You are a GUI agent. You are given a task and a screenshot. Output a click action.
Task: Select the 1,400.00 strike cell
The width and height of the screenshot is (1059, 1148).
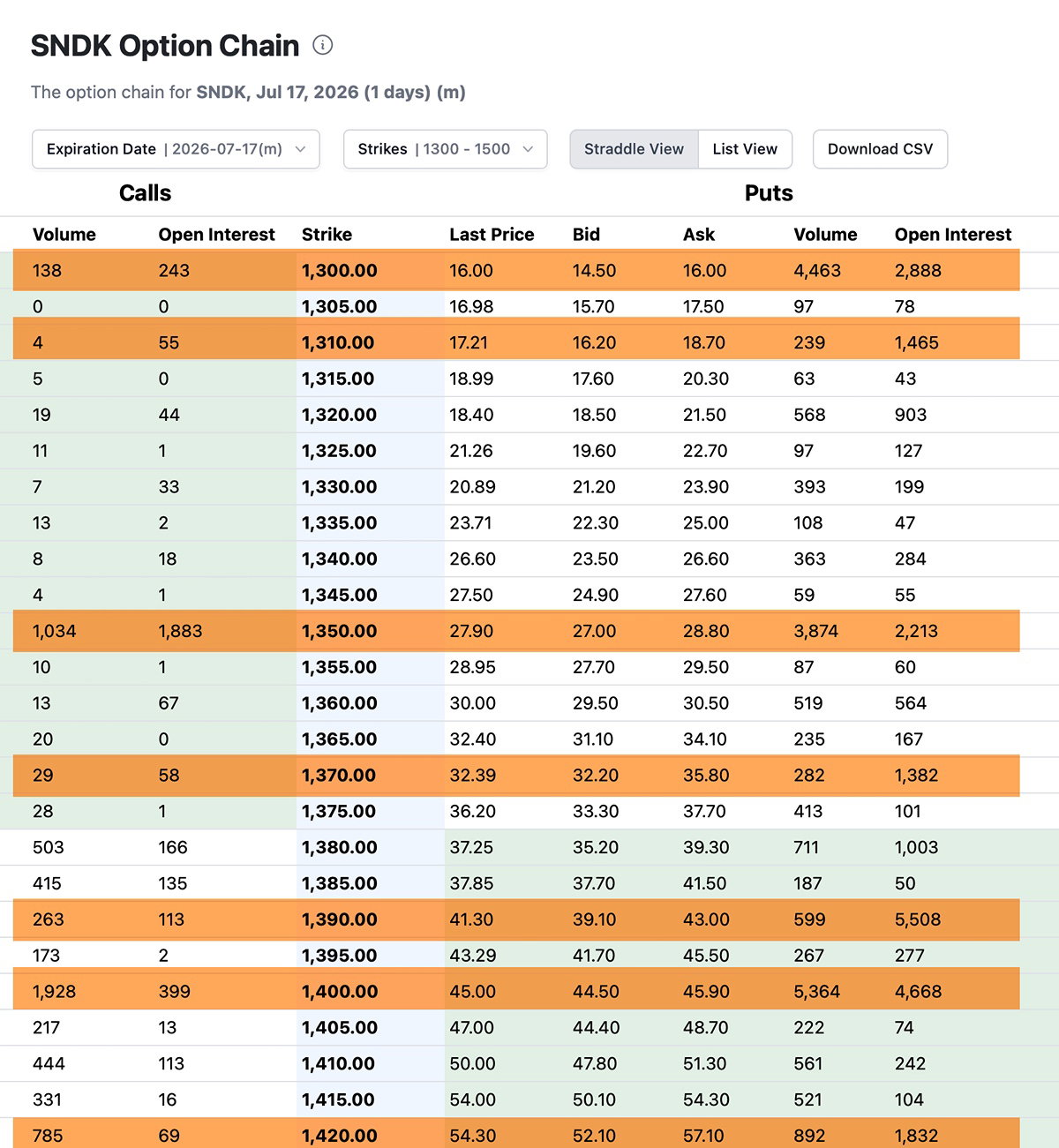pos(340,992)
